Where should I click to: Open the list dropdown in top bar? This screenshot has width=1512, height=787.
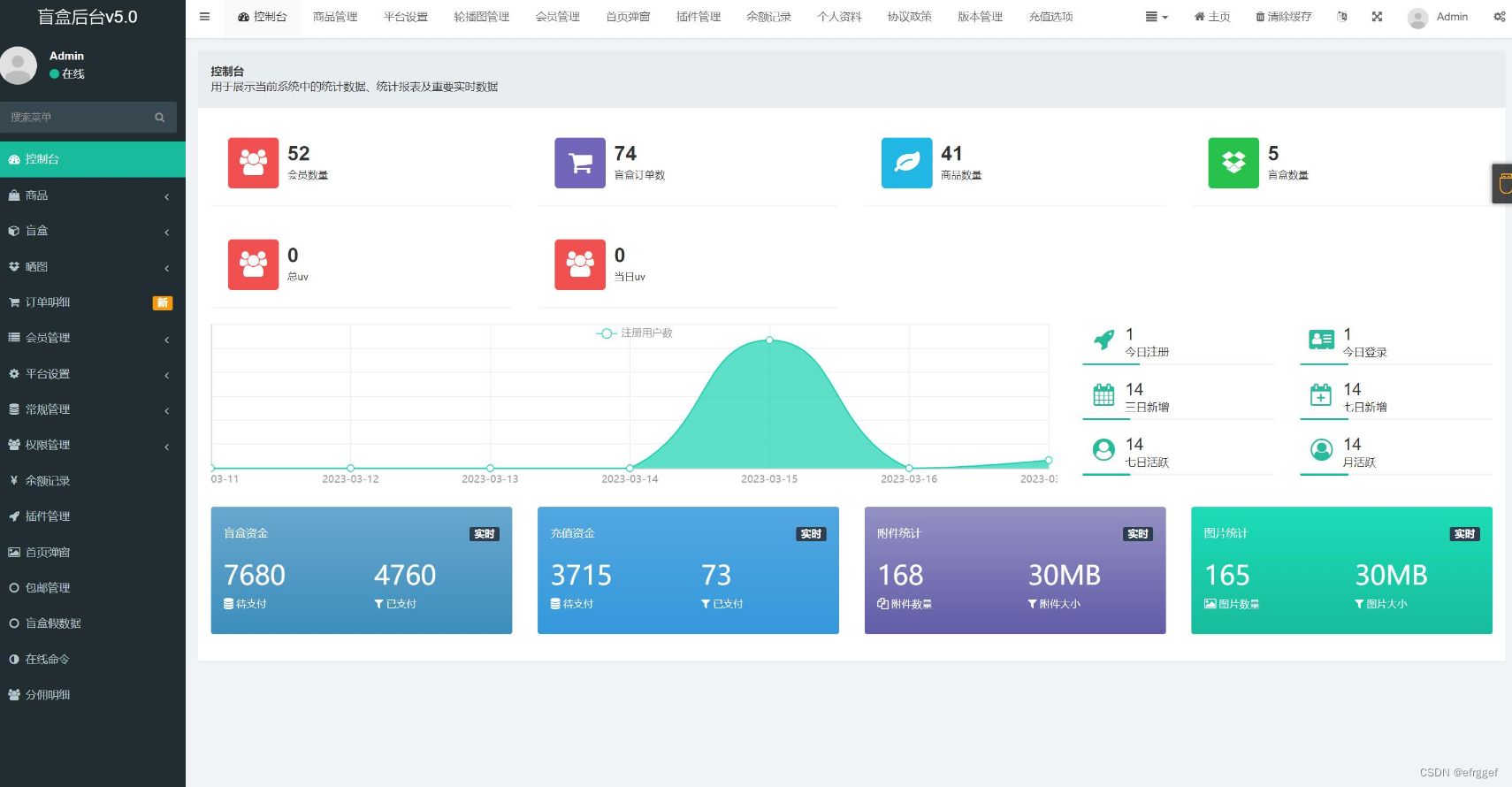pos(1156,17)
